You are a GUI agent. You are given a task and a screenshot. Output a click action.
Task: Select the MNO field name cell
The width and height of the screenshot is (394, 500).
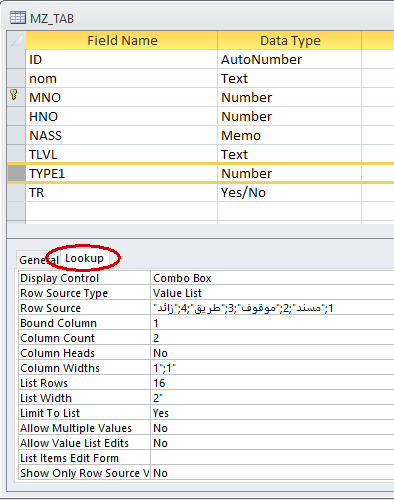coord(122,98)
